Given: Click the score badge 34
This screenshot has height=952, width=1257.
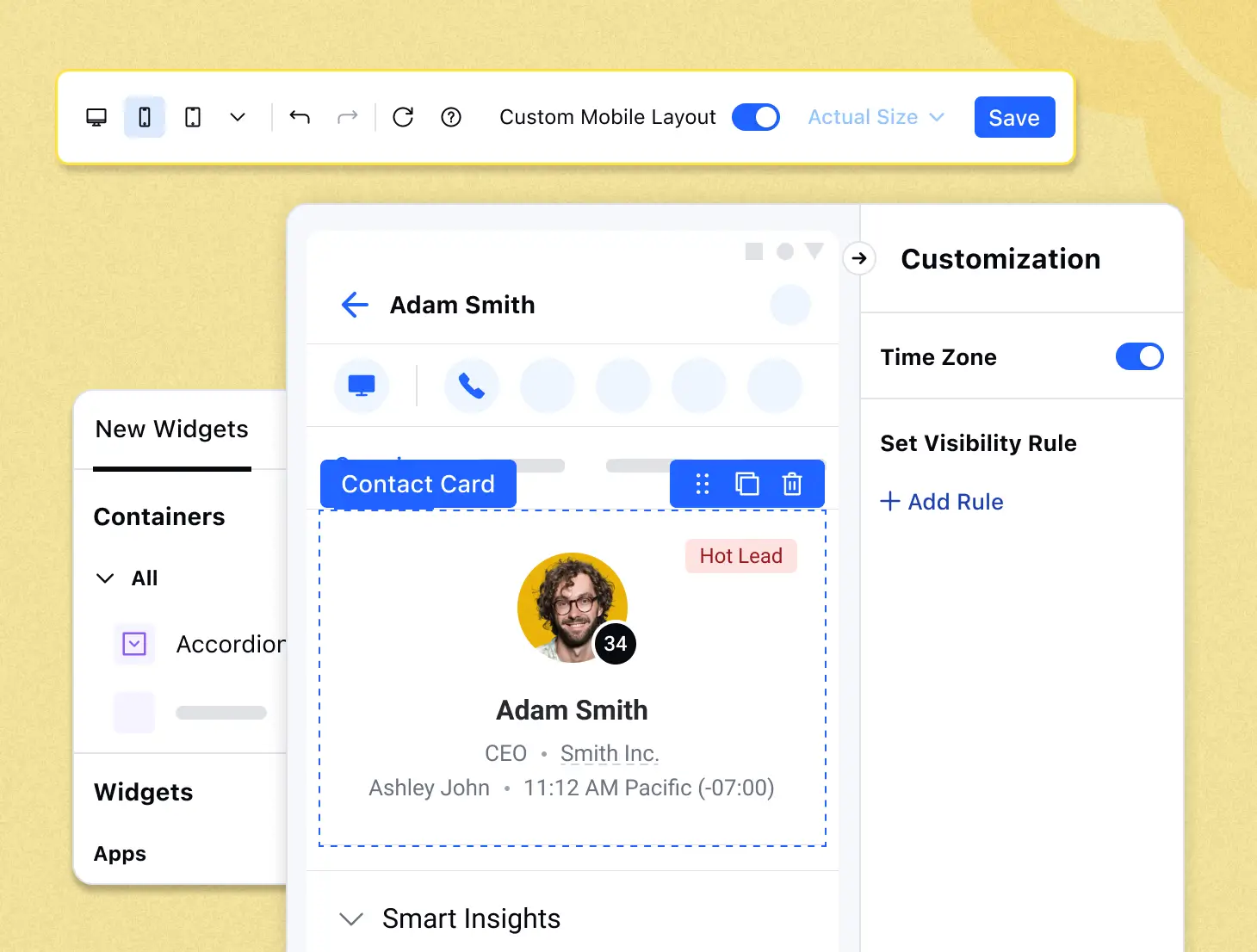Looking at the screenshot, I should coord(616,644).
